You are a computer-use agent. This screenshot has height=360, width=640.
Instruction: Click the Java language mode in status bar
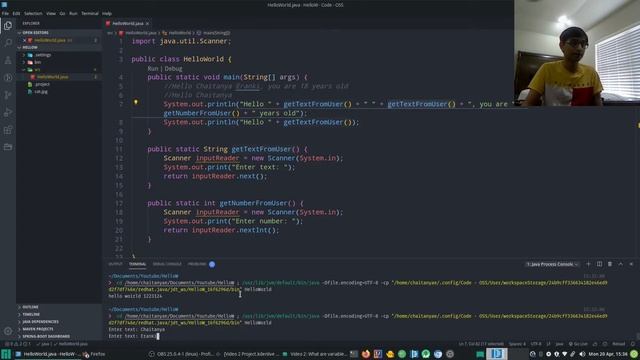point(560,344)
